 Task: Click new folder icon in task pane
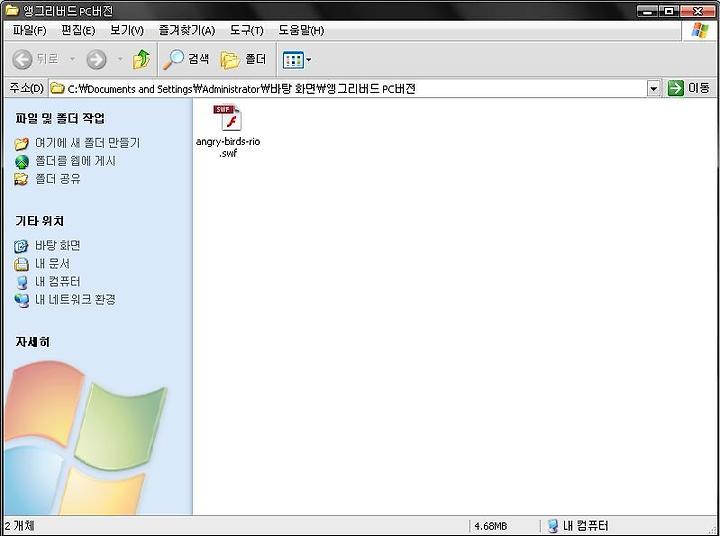[x=21, y=144]
